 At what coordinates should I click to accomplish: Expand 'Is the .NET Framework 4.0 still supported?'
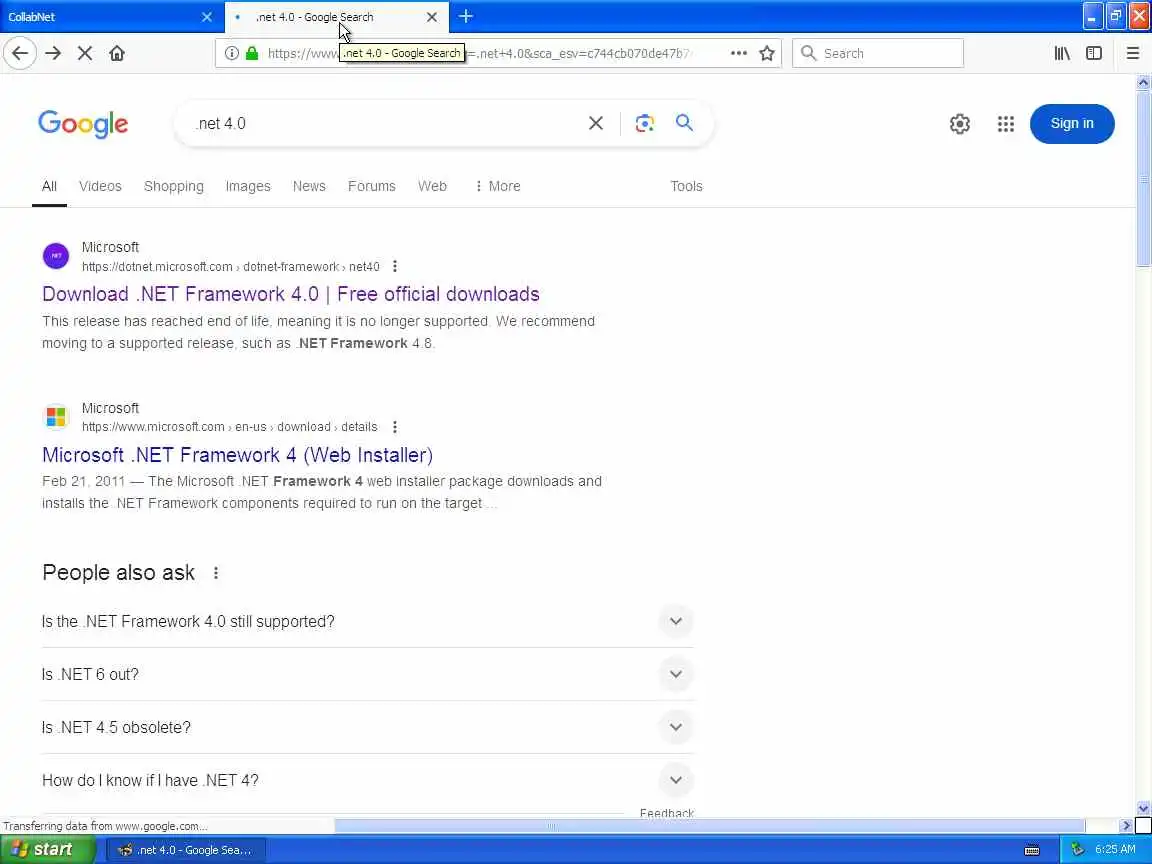[x=367, y=622]
